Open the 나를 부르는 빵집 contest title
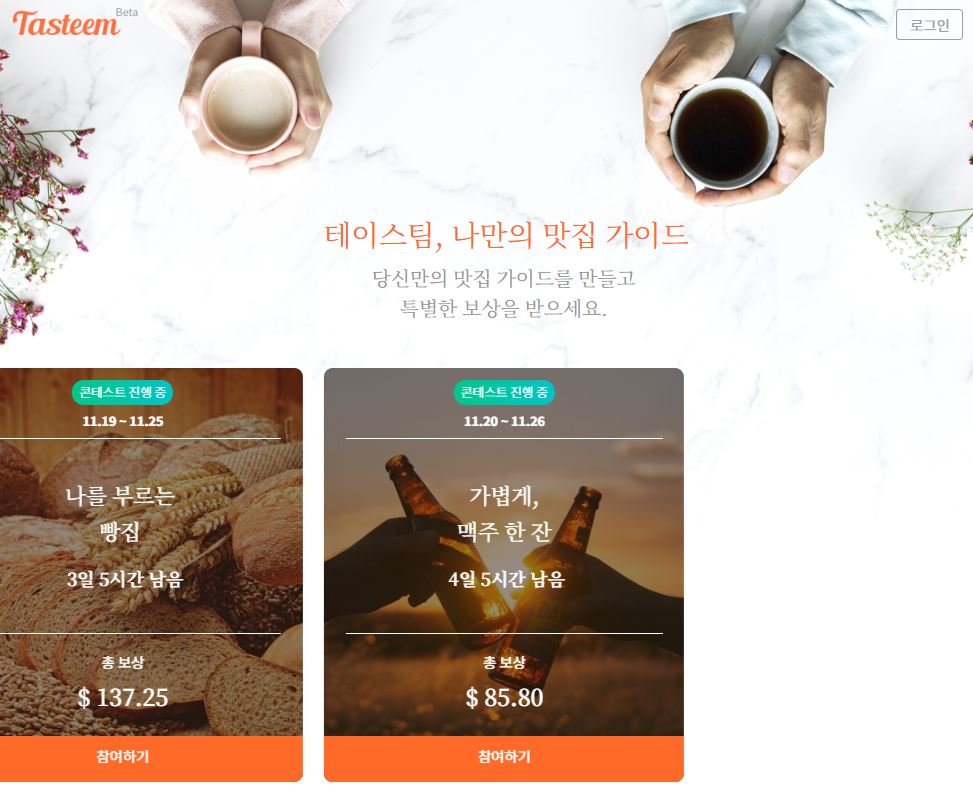 [120, 513]
